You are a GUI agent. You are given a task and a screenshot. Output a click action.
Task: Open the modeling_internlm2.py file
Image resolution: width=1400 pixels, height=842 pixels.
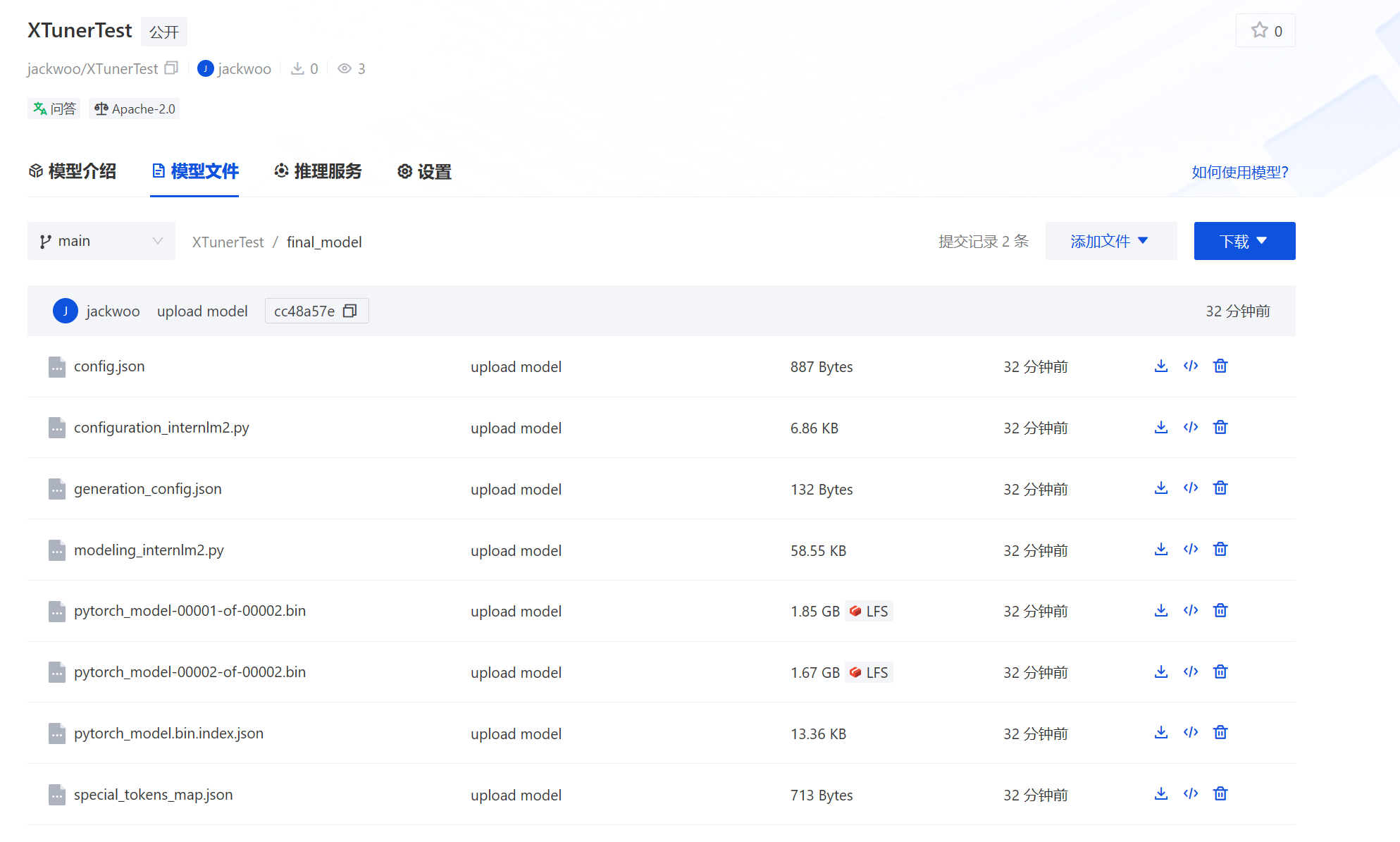coord(149,550)
